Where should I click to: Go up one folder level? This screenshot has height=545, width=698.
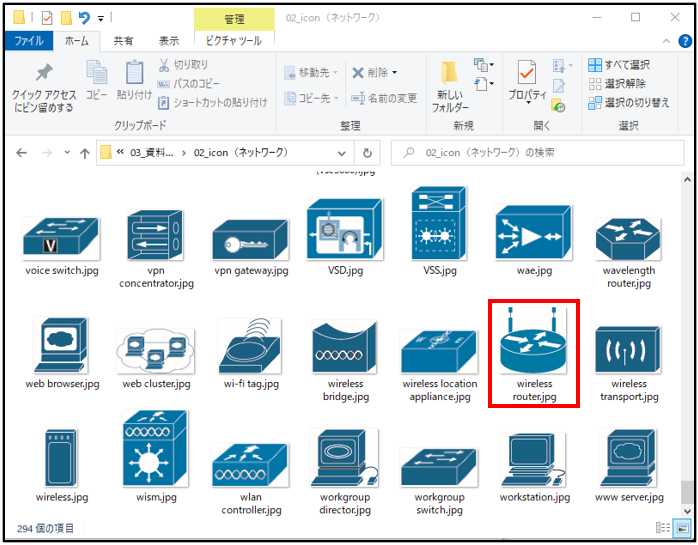tap(85, 154)
